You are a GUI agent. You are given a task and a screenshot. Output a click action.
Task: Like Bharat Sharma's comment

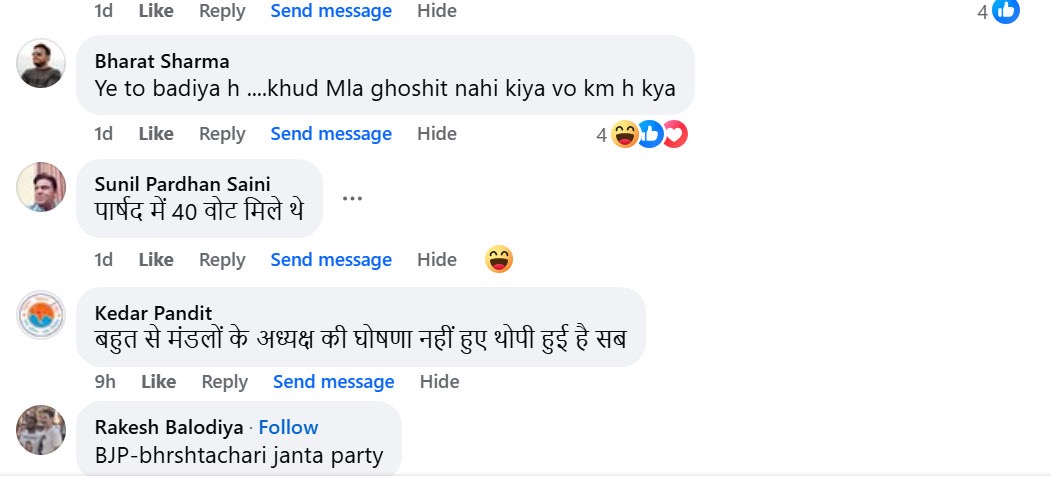(156, 134)
